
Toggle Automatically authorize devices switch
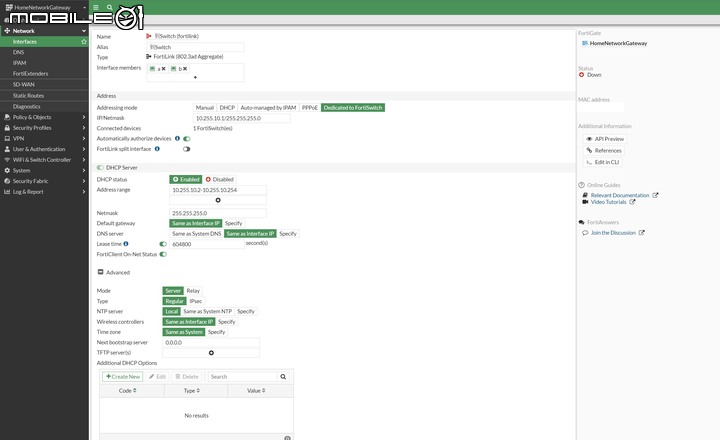point(186,139)
